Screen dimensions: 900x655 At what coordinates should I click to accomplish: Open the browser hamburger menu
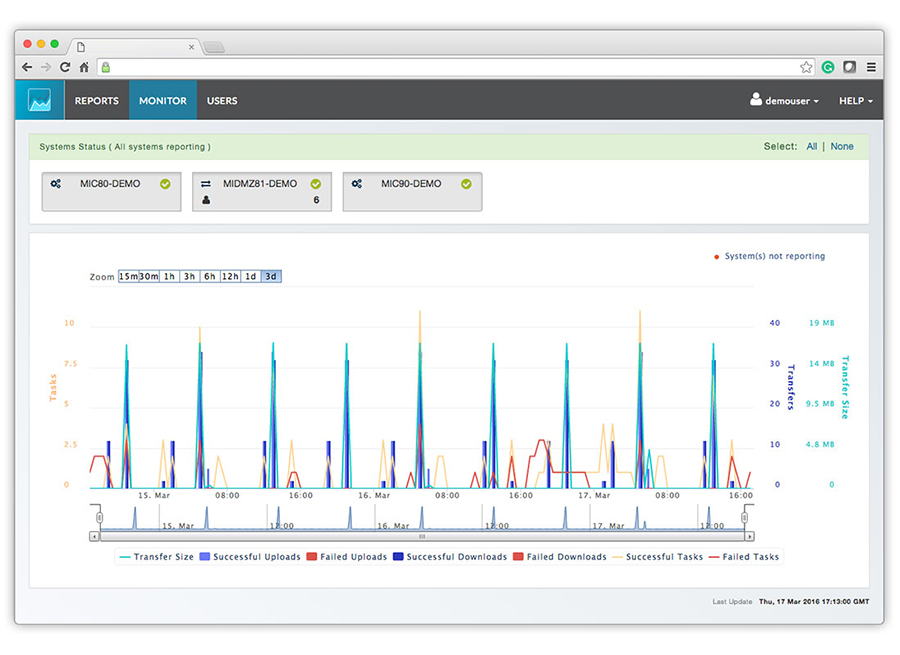(871, 67)
